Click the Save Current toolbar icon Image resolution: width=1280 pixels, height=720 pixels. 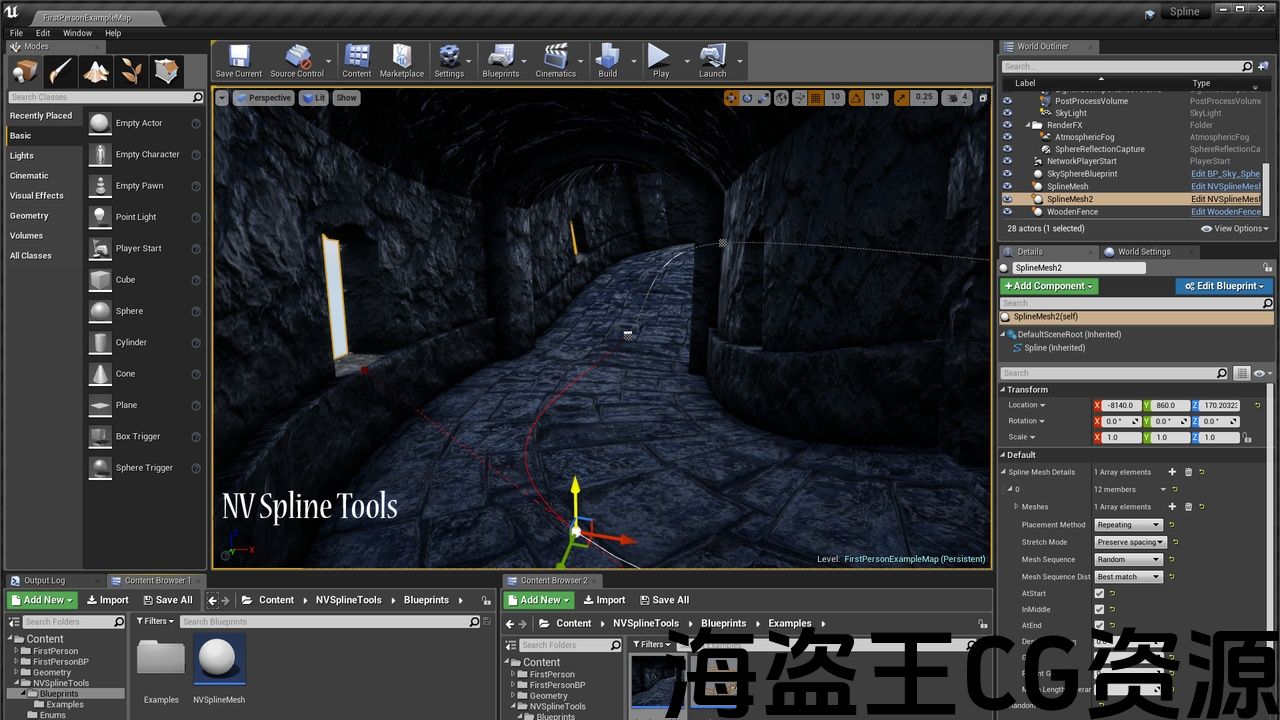[238, 59]
